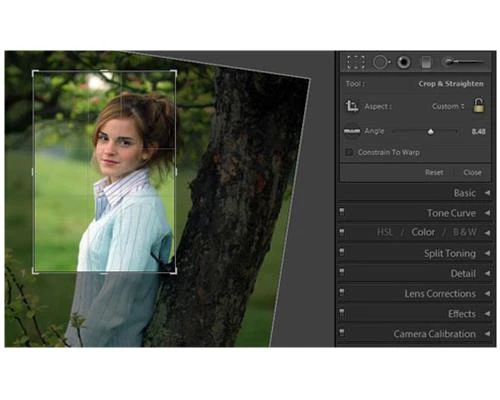
Task: Select the Red Eye Correction tool icon
Action: coord(404,62)
